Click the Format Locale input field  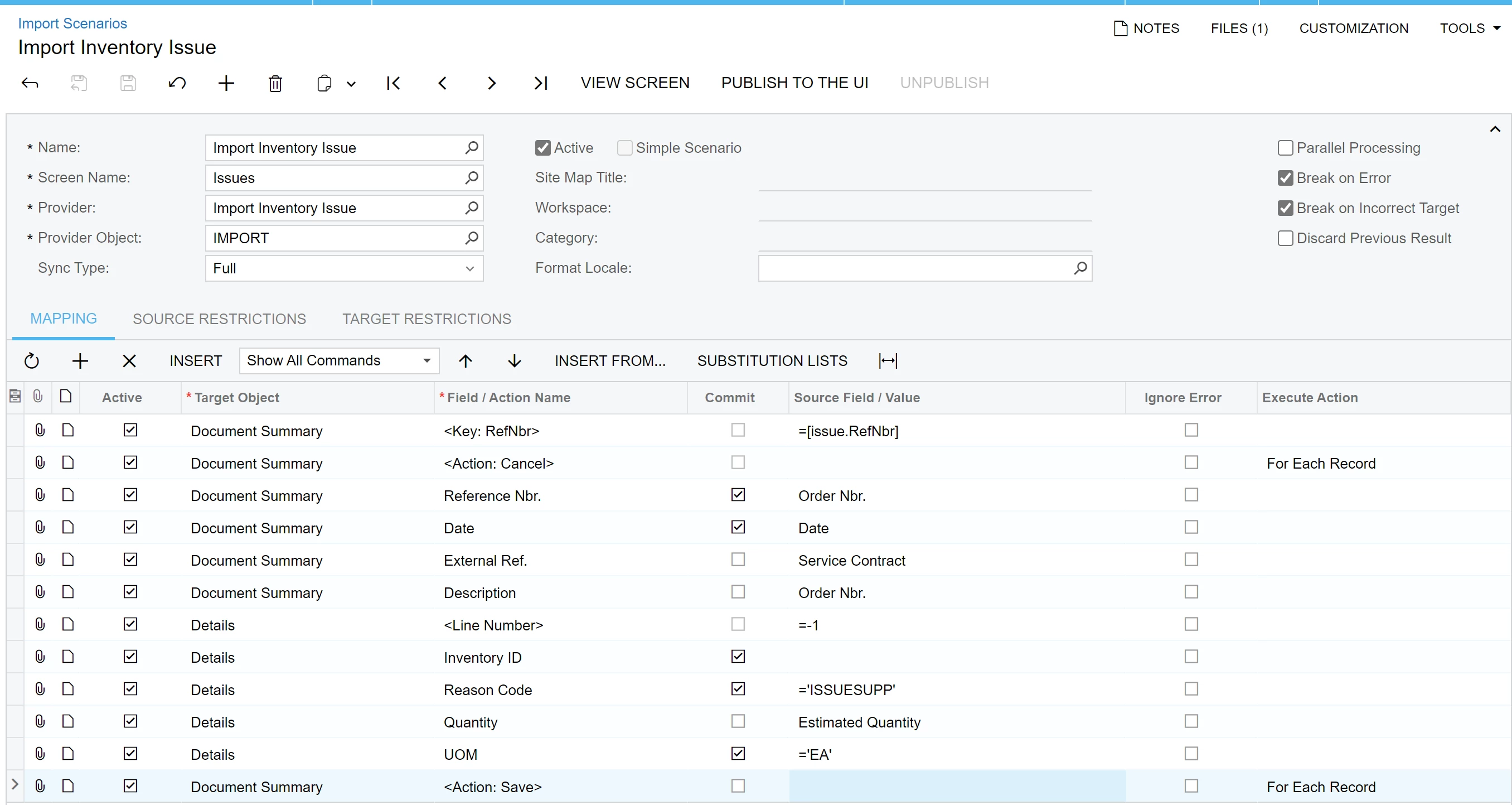(915, 268)
